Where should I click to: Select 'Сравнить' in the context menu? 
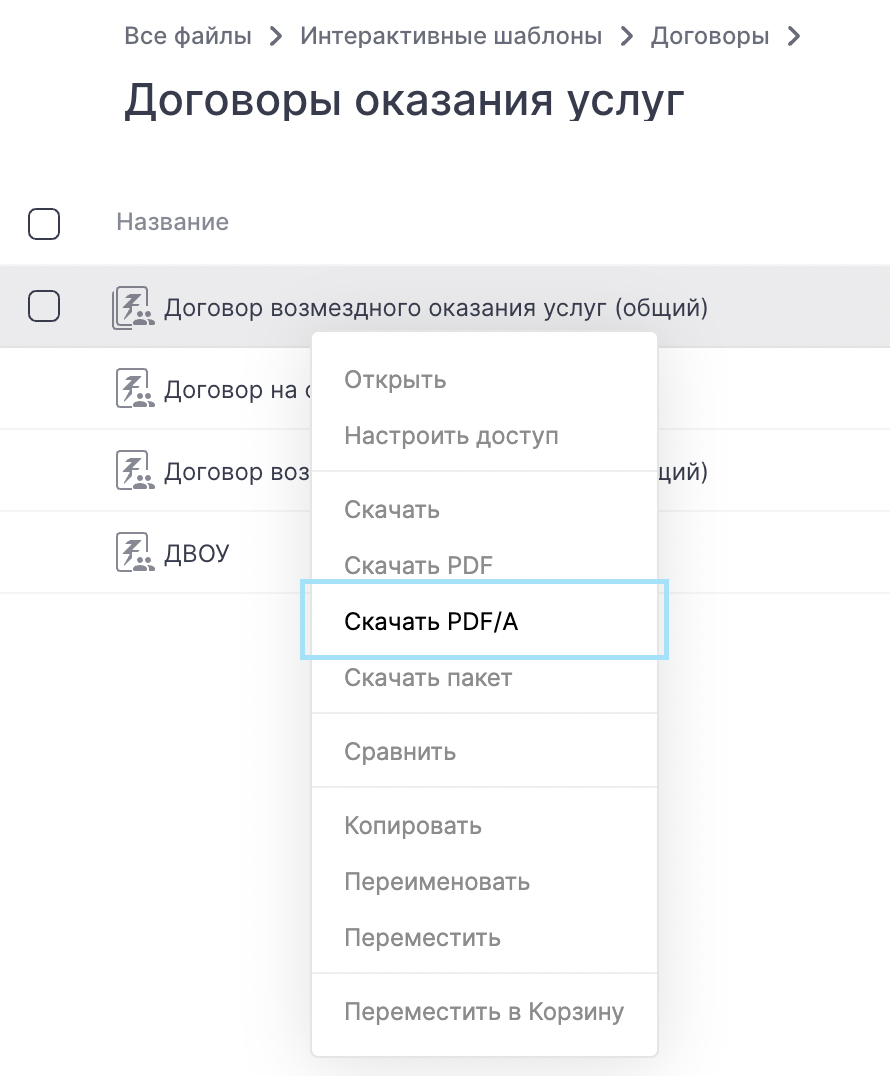tap(400, 752)
